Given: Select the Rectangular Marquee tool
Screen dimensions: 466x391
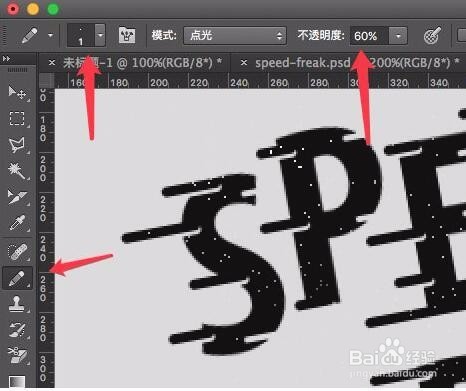Looking at the screenshot, I should (17, 118).
